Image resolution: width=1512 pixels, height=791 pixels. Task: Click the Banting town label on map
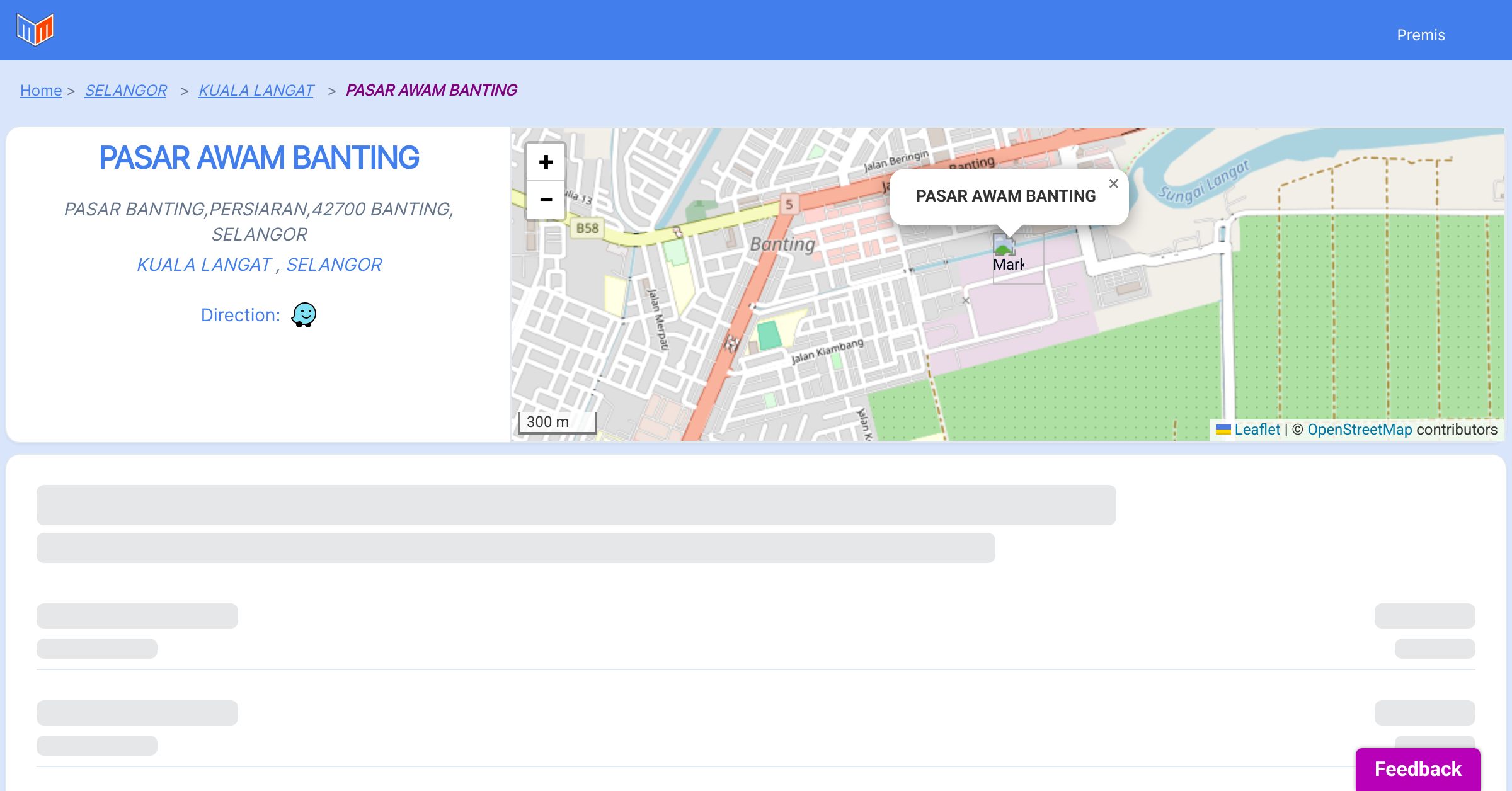tap(782, 244)
